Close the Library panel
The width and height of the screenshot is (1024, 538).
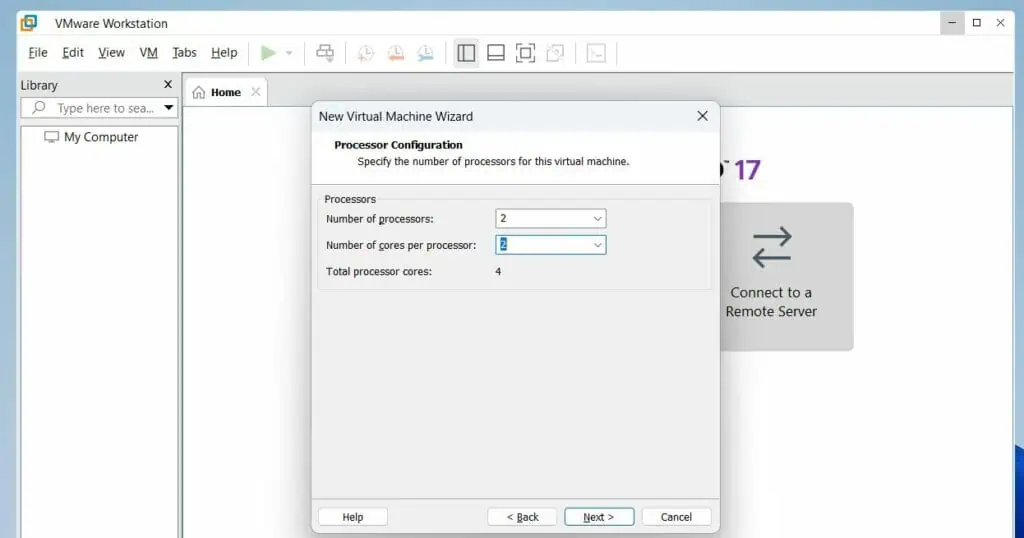pos(168,84)
